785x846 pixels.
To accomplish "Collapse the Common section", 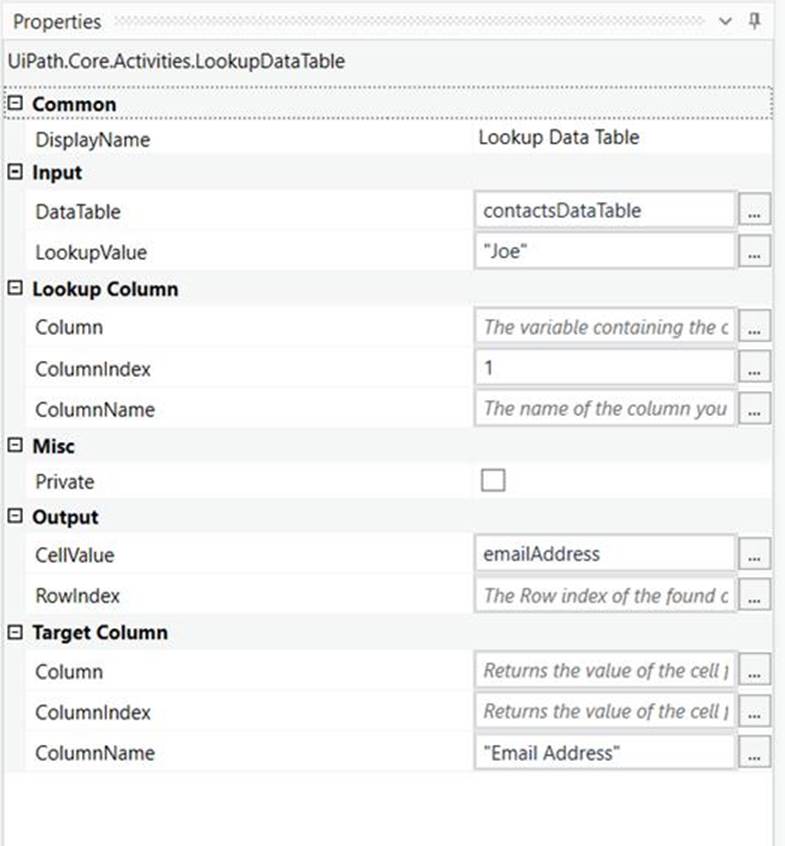I will point(15,104).
